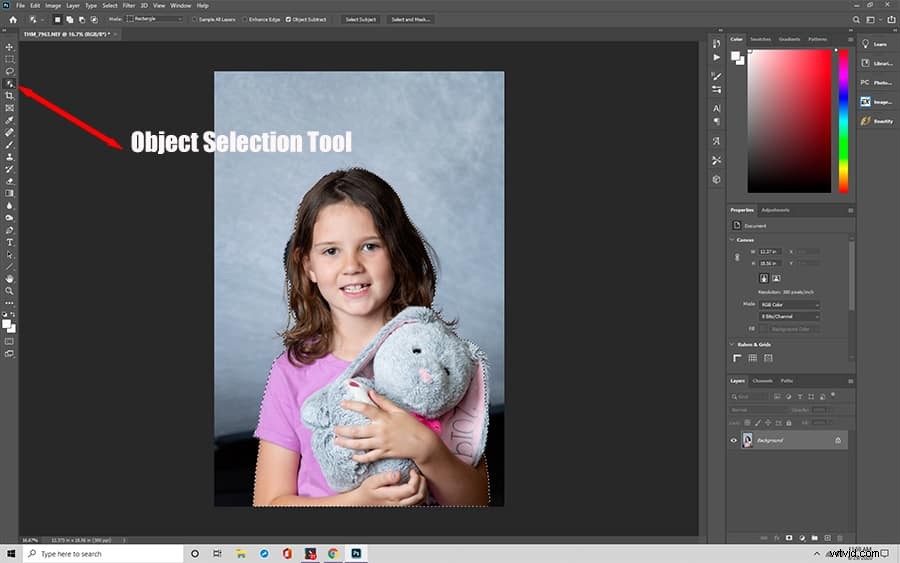Select the Blur tool
The image size is (900, 563).
click(x=9, y=206)
